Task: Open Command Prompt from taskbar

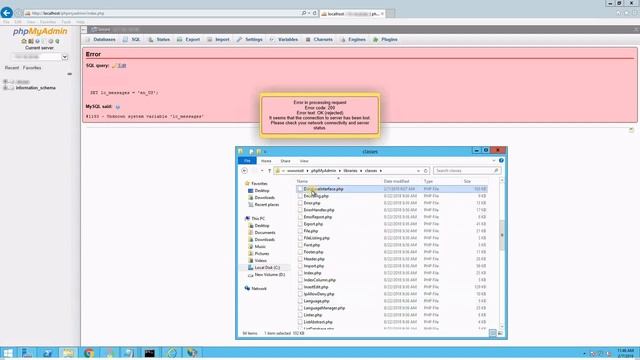Action: 150,353
